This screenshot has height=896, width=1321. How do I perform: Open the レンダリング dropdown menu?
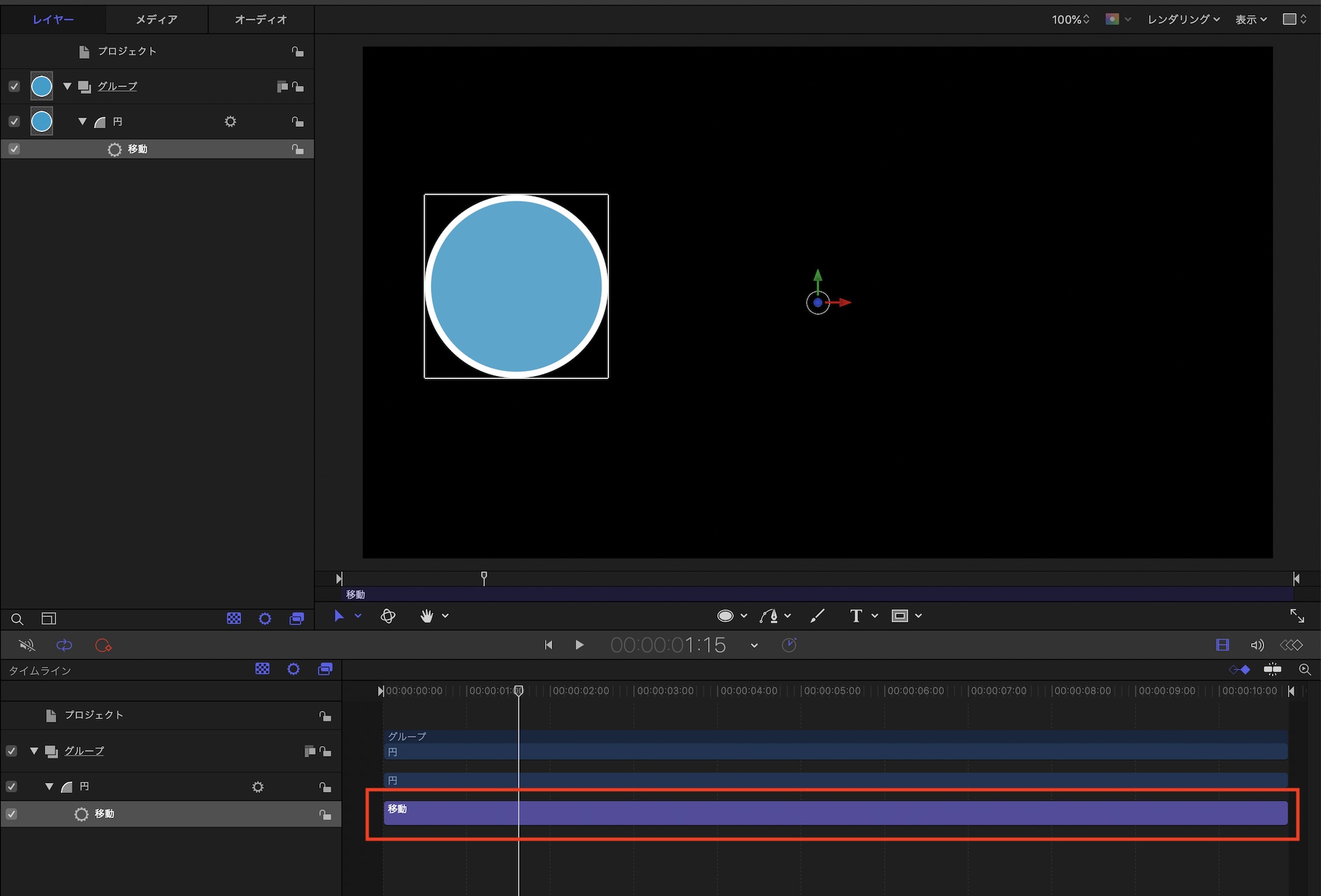1183,19
